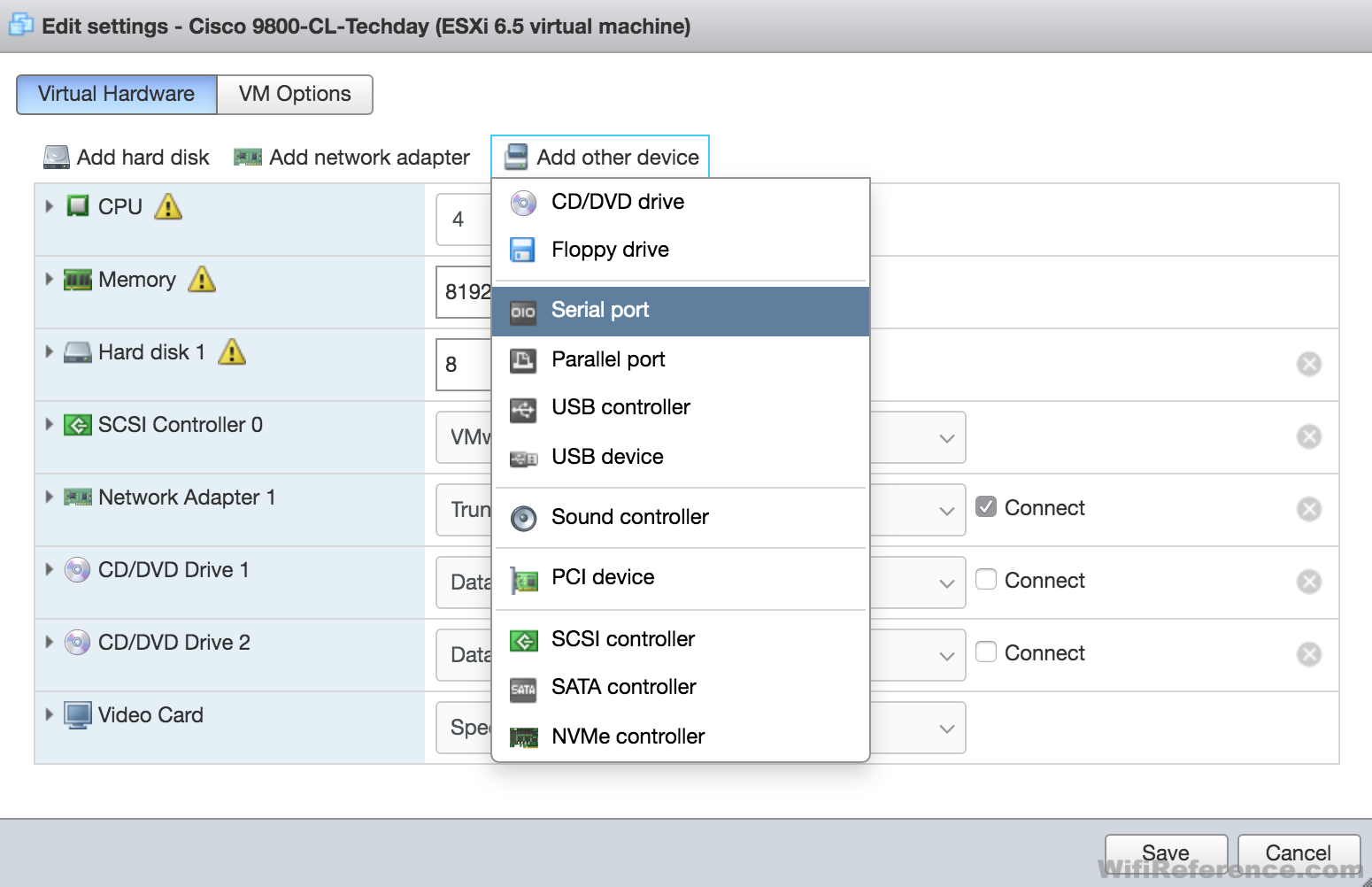This screenshot has width=1372, height=887.
Task: Click the Hard disk 1 drive icon
Action: click(x=78, y=352)
